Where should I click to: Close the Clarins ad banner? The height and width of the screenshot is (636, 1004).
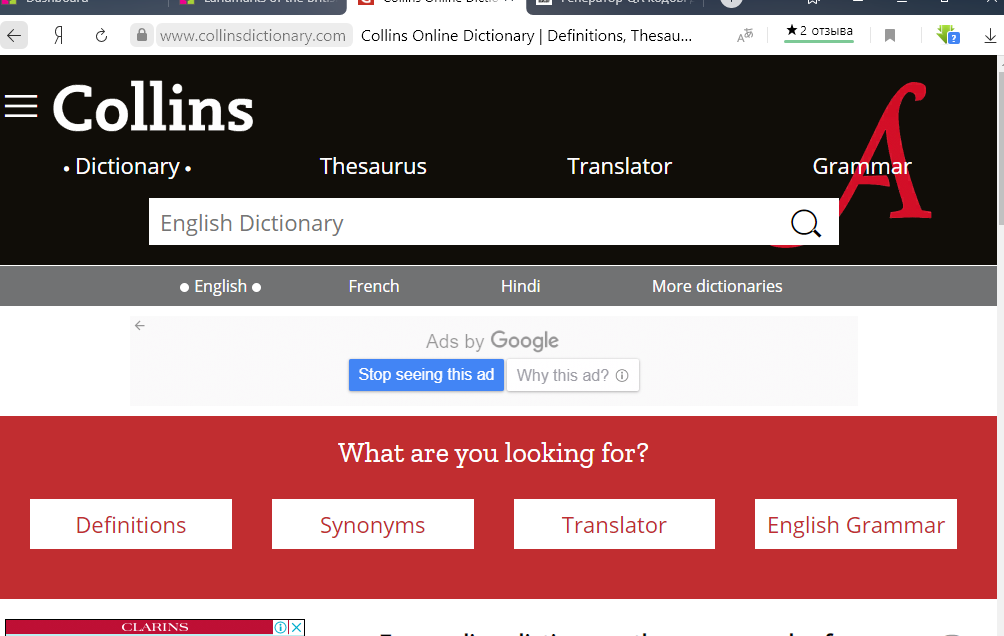pyautogui.click(x=296, y=628)
